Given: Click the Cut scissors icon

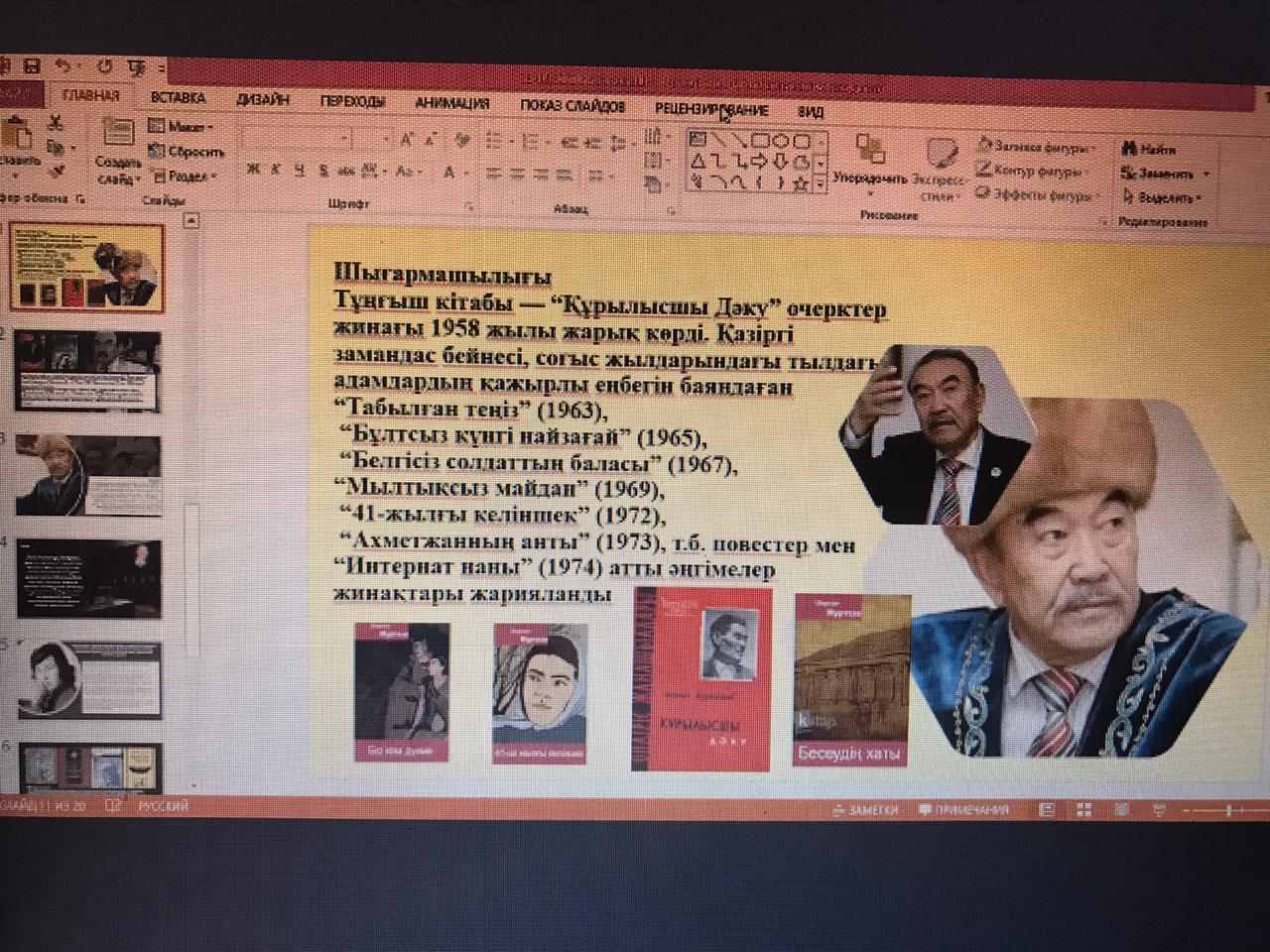Looking at the screenshot, I should pyautogui.click(x=56, y=124).
